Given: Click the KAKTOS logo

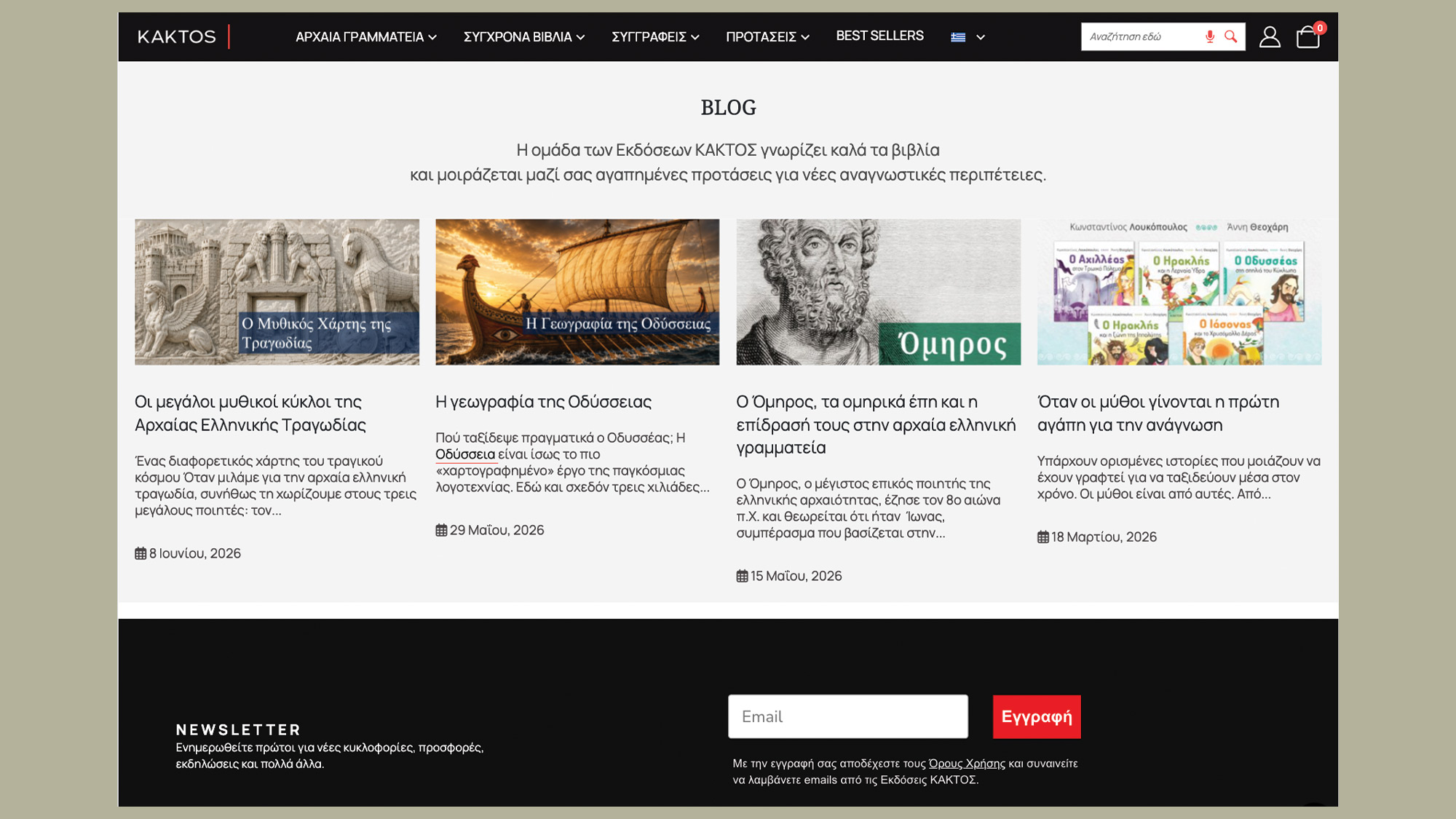Looking at the screenshot, I should click(x=177, y=36).
